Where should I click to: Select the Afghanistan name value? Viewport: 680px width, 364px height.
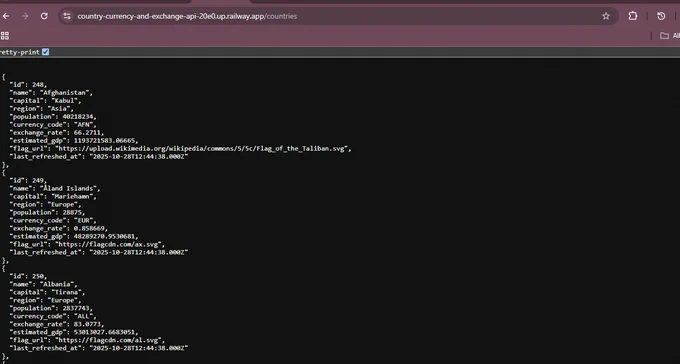(x=65, y=92)
